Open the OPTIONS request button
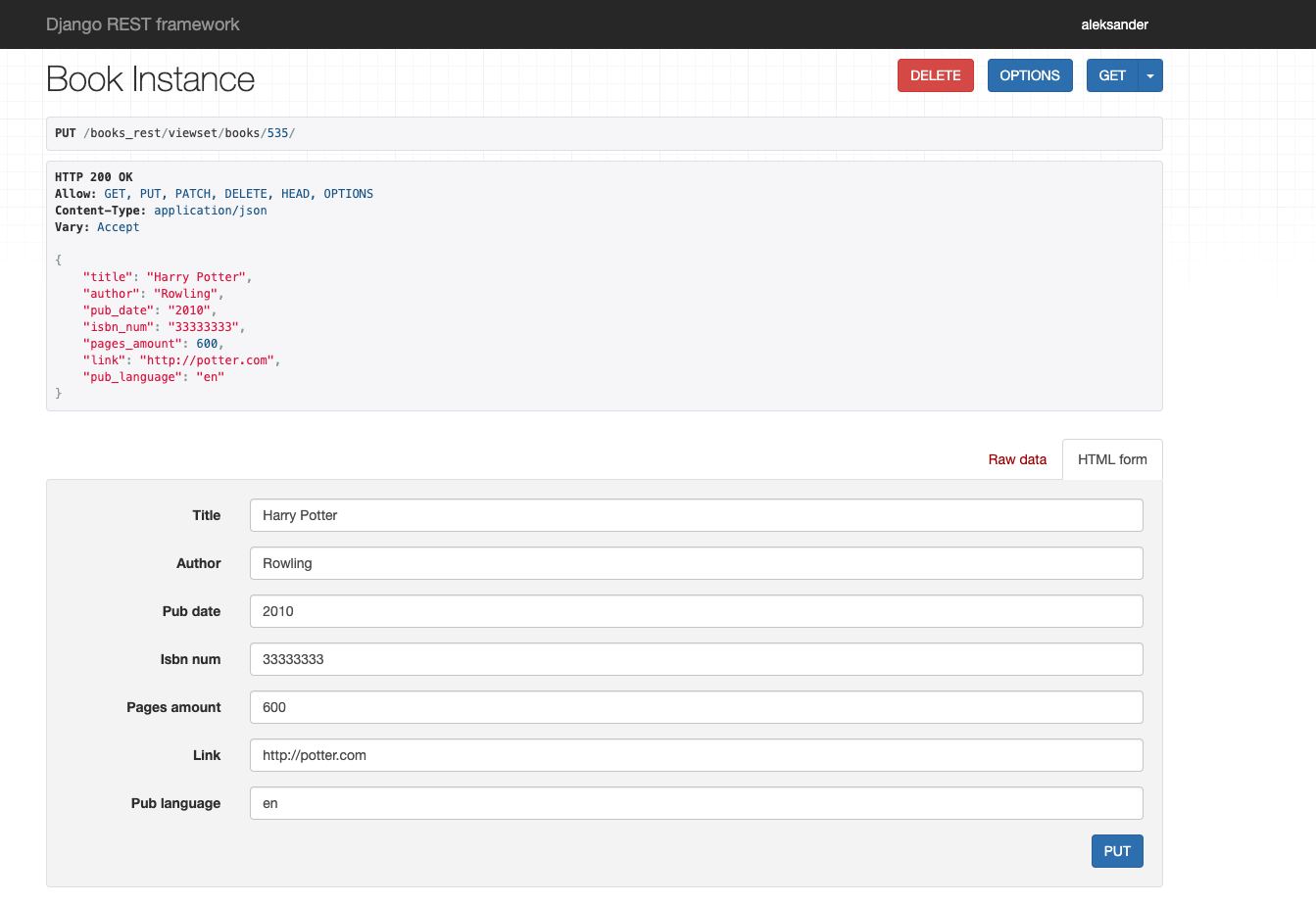This screenshot has width=1316, height=904. pyautogui.click(x=1030, y=75)
